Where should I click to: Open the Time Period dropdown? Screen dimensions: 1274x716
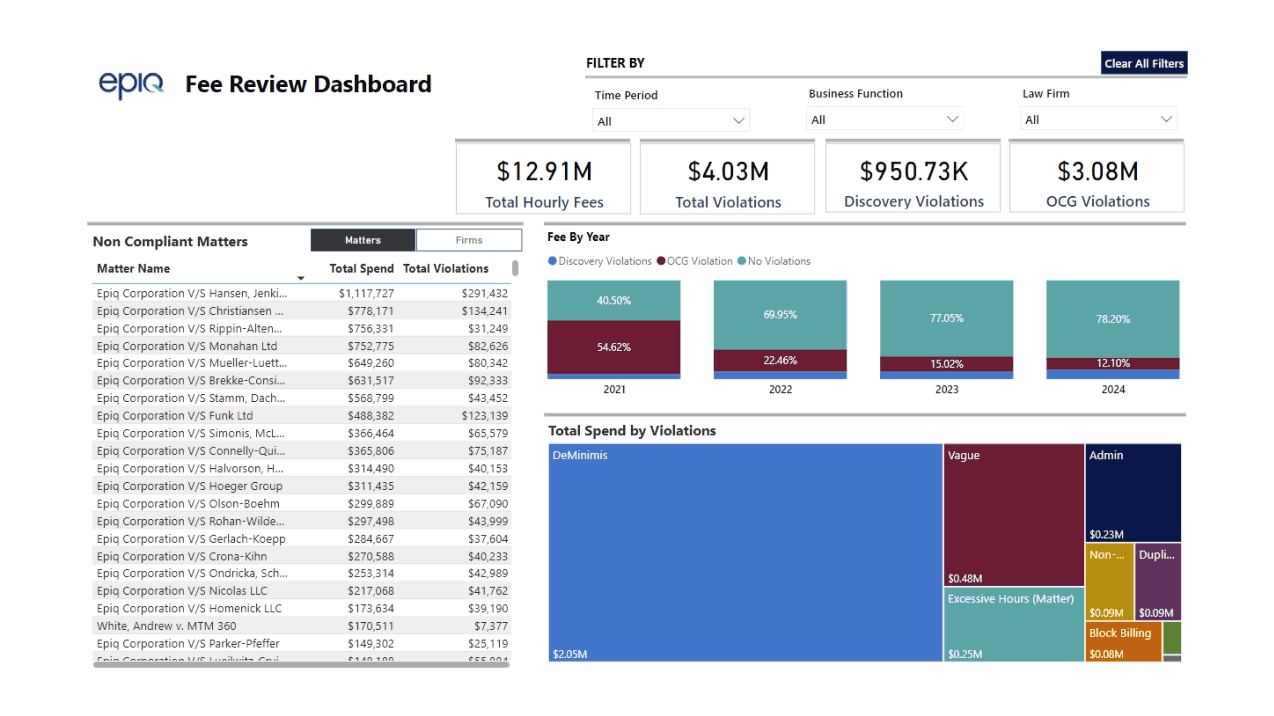point(671,121)
